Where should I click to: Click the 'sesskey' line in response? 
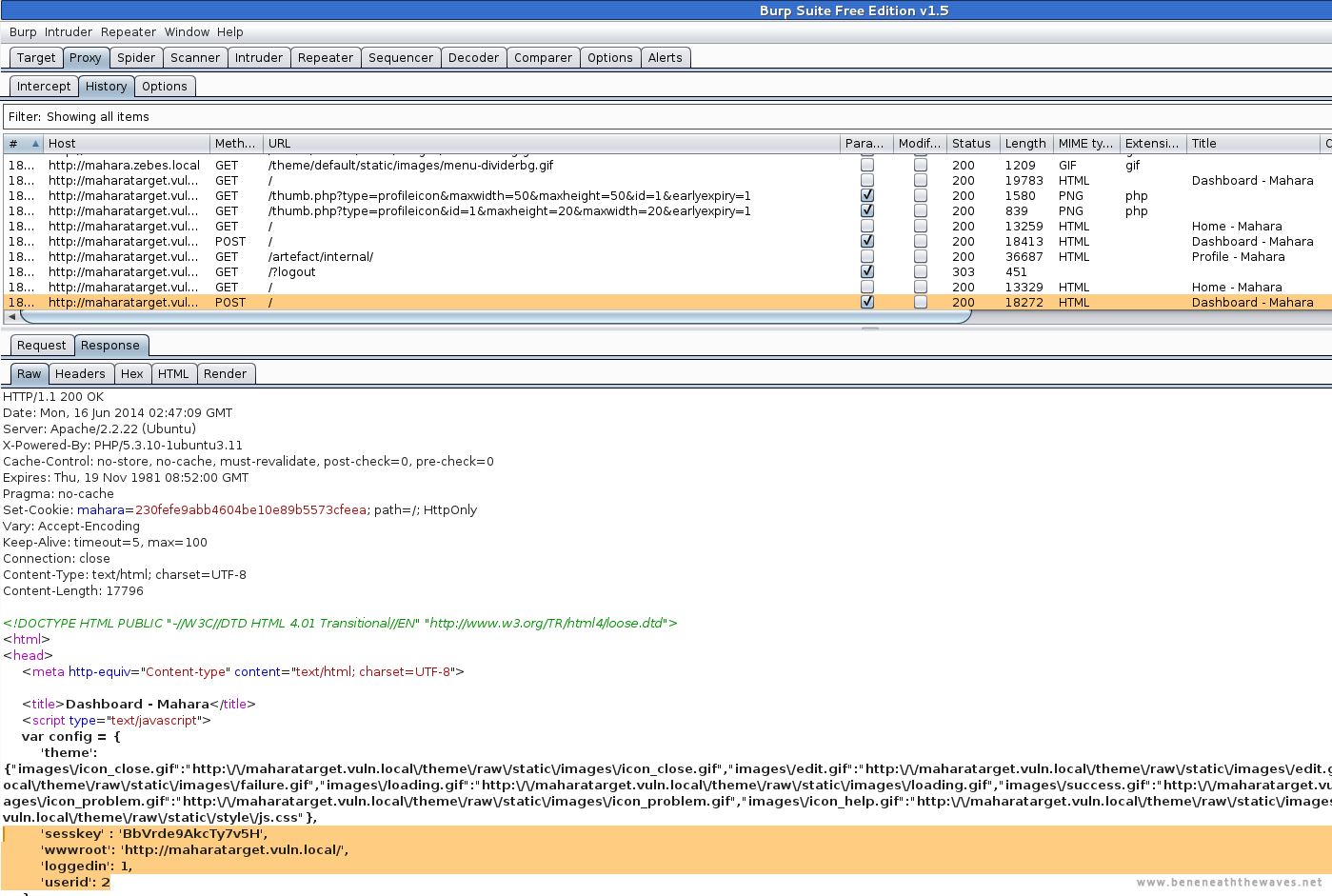(x=154, y=833)
